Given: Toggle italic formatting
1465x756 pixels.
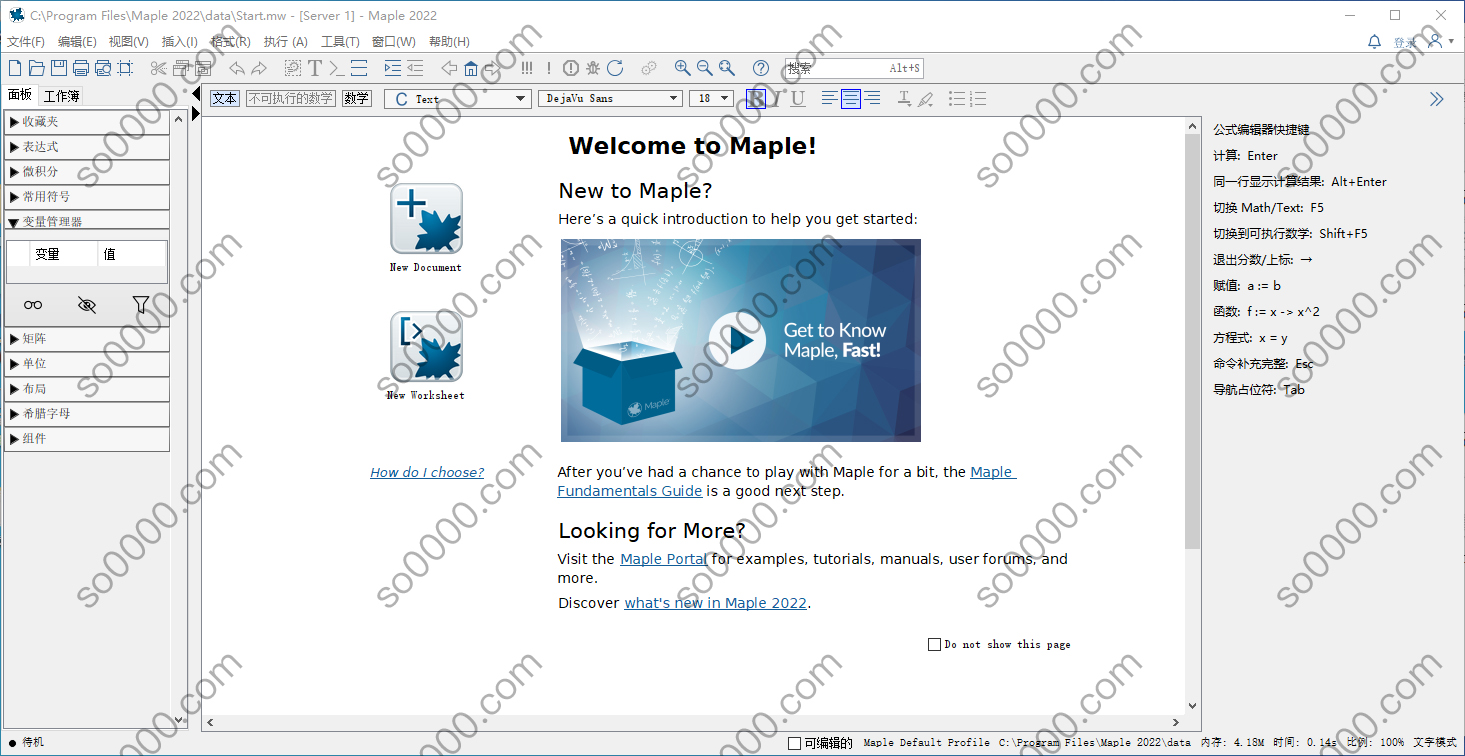Looking at the screenshot, I should [777, 98].
